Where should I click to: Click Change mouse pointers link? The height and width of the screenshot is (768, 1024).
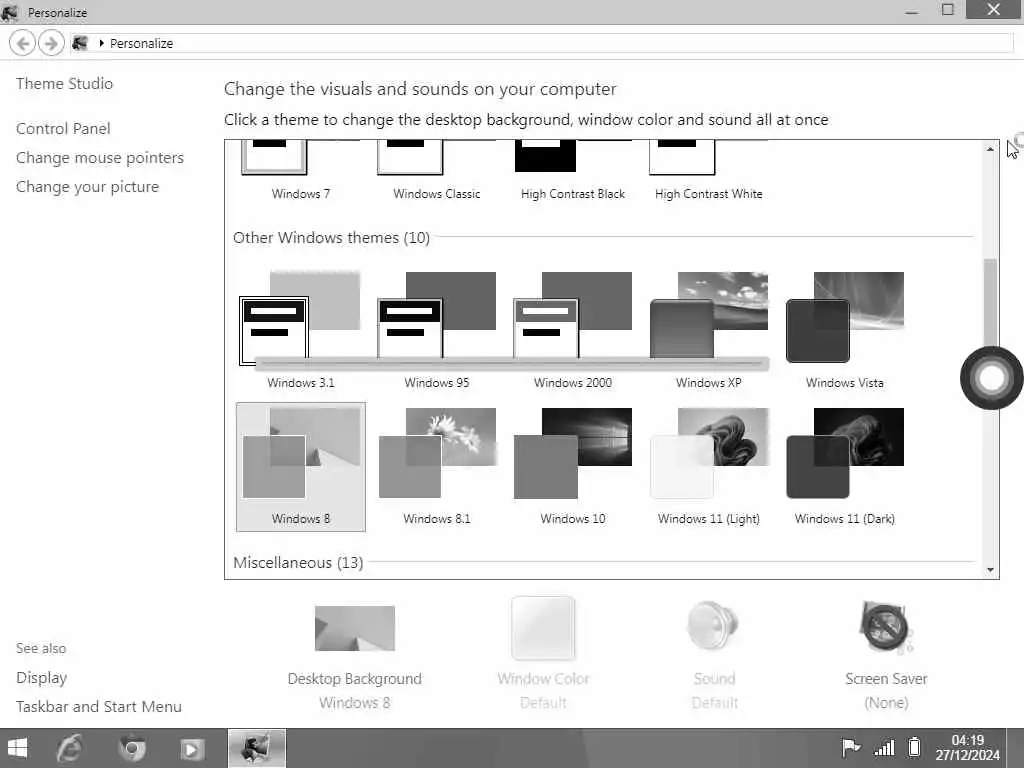(100, 158)
